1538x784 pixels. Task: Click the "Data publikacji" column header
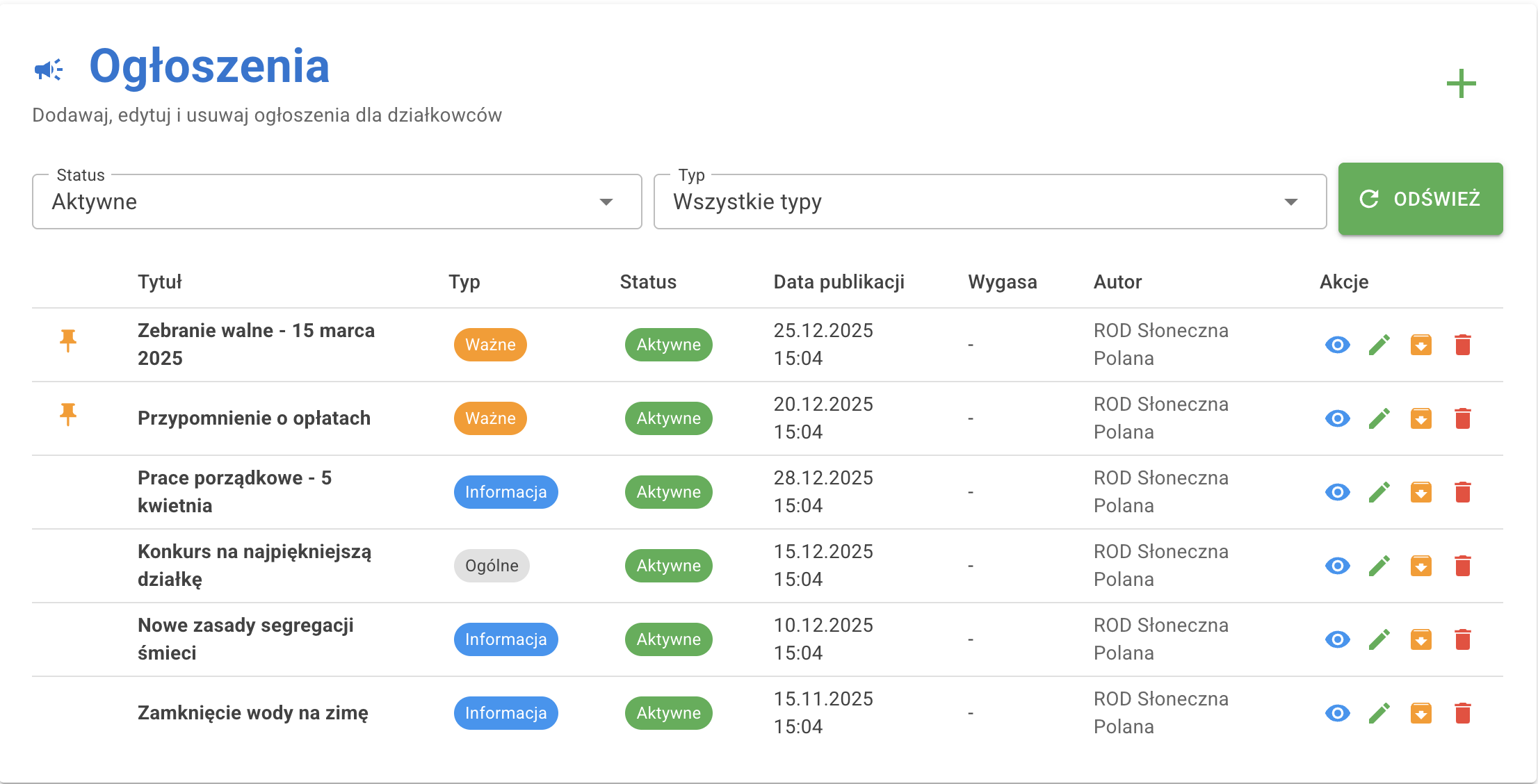[x=839, y=282]
